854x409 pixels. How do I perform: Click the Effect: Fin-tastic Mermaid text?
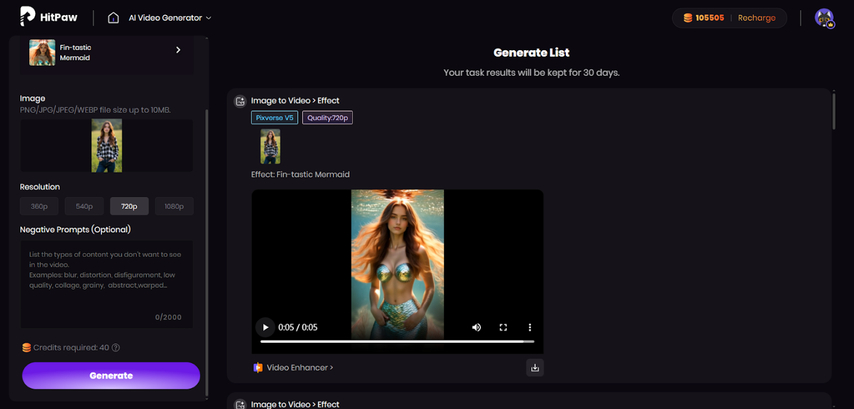pos(300,175)
